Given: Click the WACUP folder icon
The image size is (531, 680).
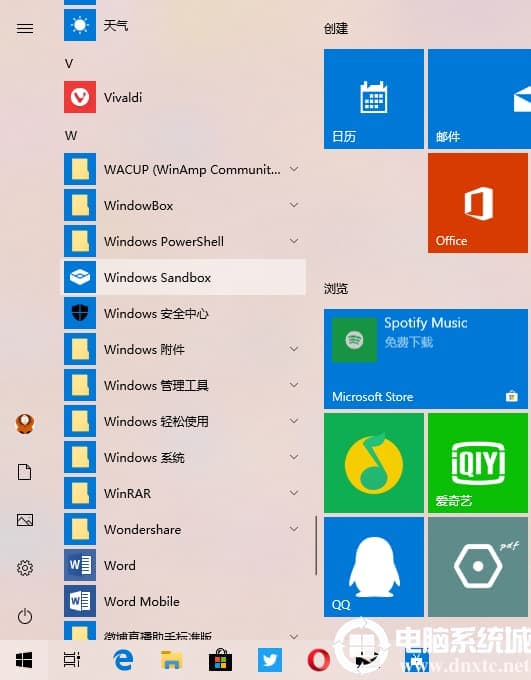Looking at the screenshot, I should point(80,169).
